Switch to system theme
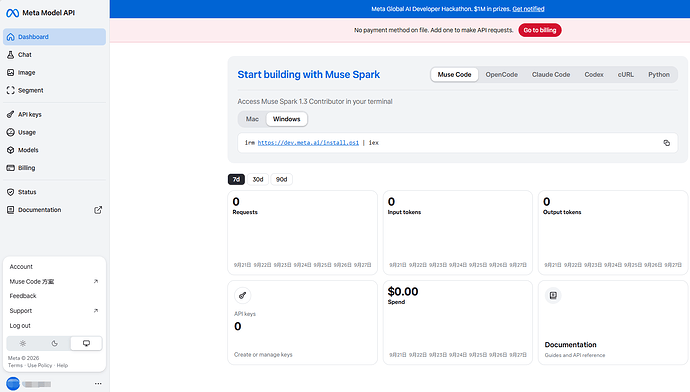Viewport: 690px width, 392px height. point(86,343)
